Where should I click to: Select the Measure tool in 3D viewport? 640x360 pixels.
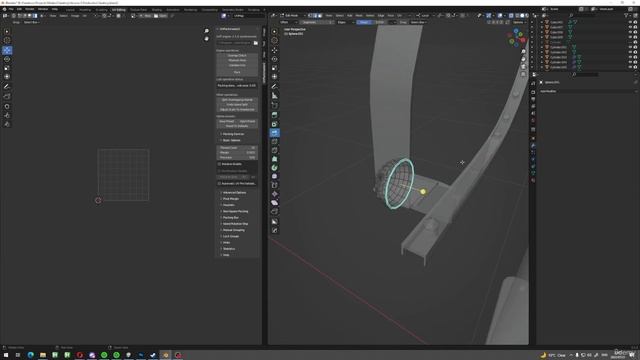274,96
